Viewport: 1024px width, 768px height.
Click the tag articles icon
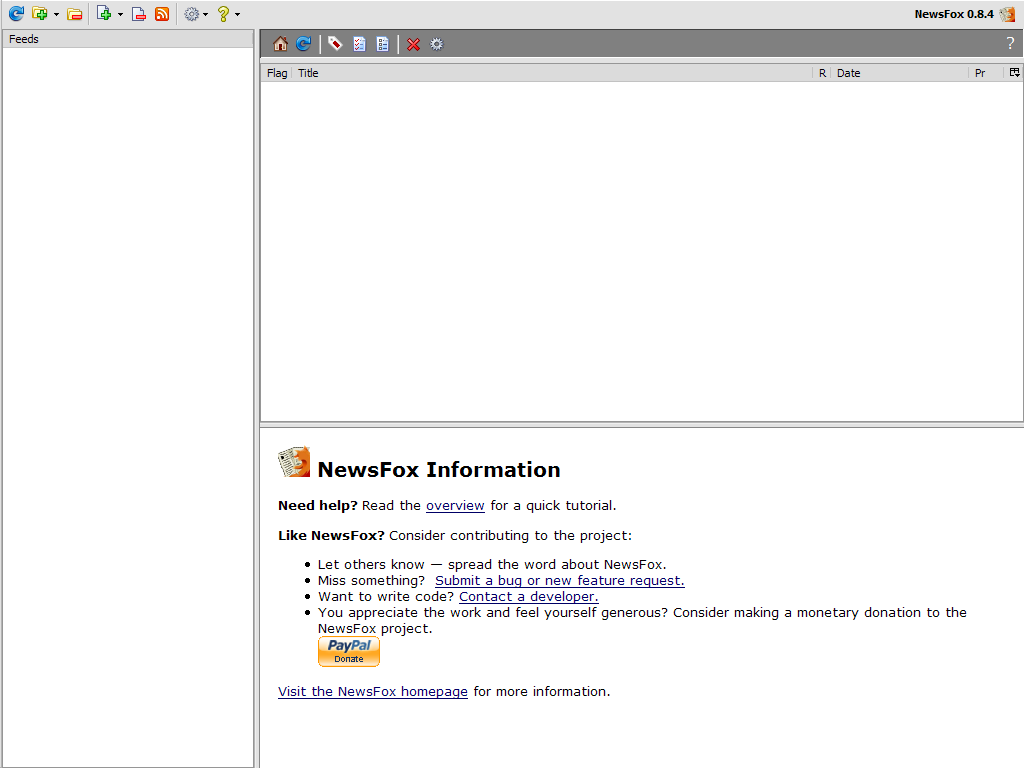(x=335, y=44)
